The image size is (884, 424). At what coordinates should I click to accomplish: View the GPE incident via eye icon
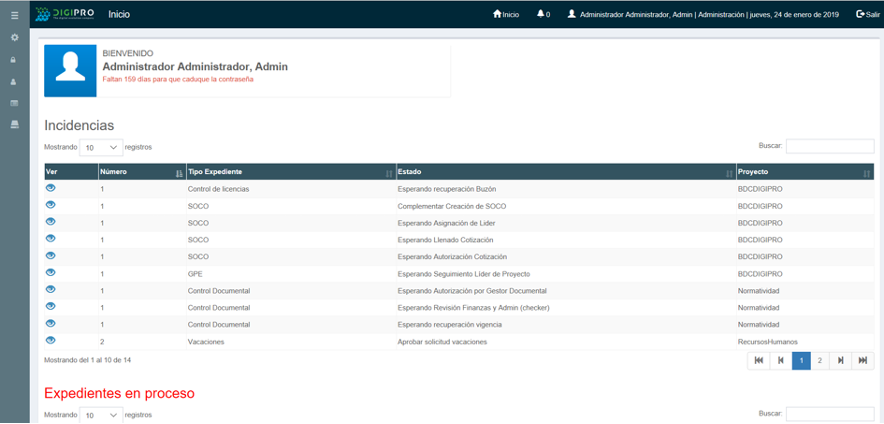coord(50,273)
